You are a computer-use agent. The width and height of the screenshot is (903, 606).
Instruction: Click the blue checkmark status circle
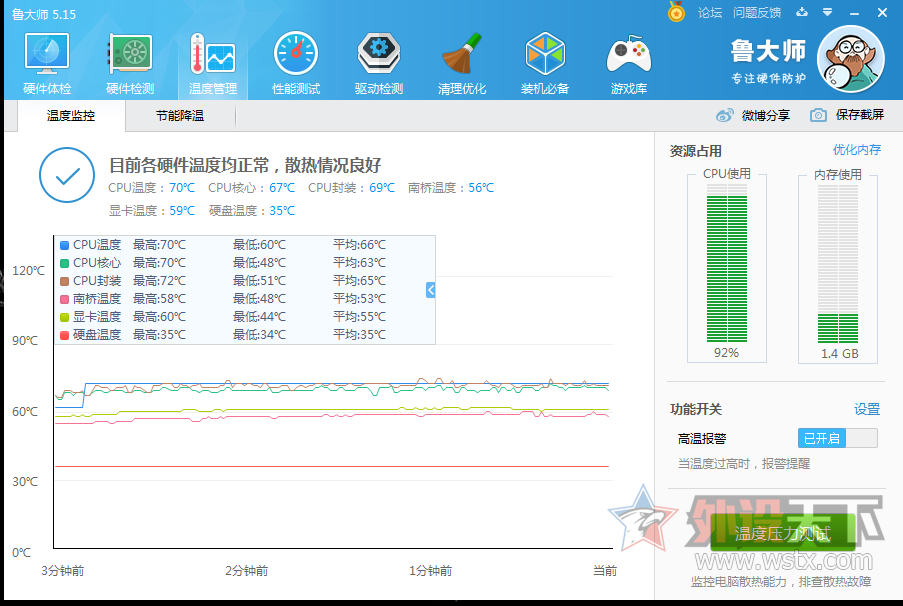[x=67, y=175]
